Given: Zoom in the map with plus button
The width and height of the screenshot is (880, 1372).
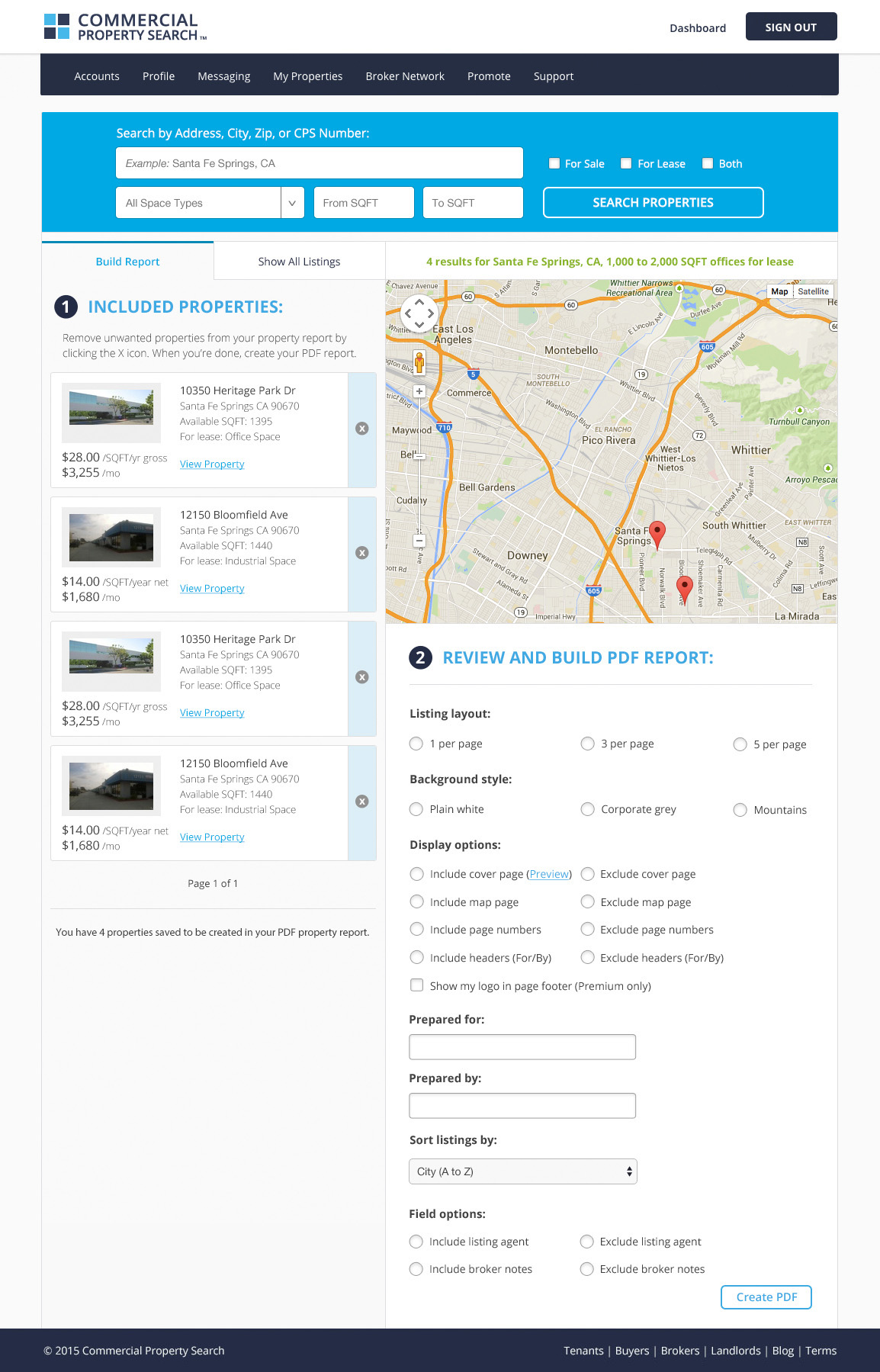Looking at the screenshot, I should [419, 391].
